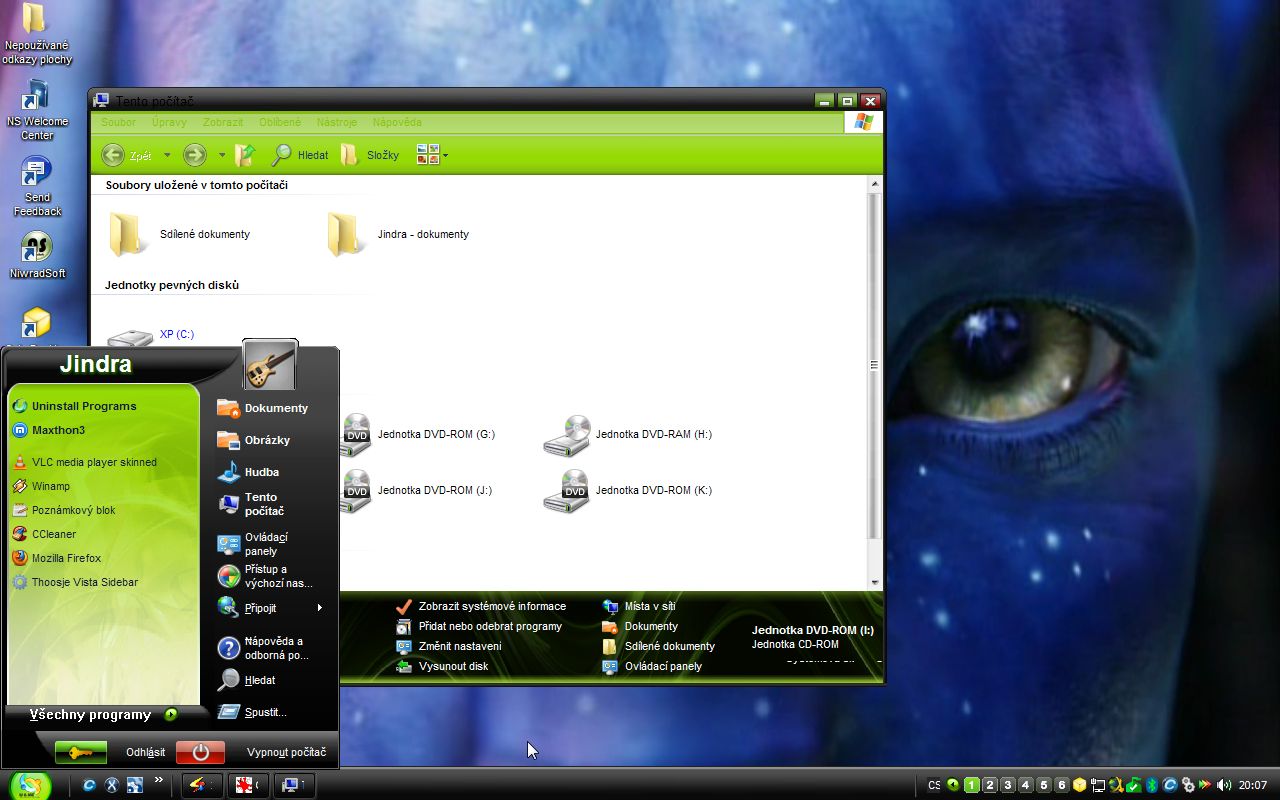Expand the views dropdown in toolbar
This screenshot has height=800, width=1280.
(x=445, y=155)
